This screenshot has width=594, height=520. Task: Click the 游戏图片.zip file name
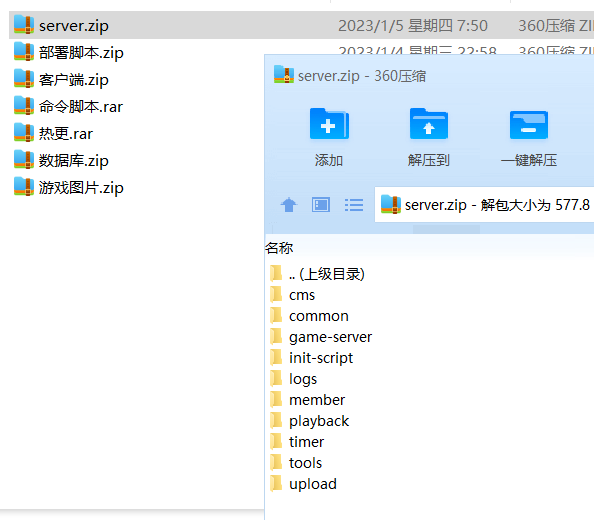81,188
